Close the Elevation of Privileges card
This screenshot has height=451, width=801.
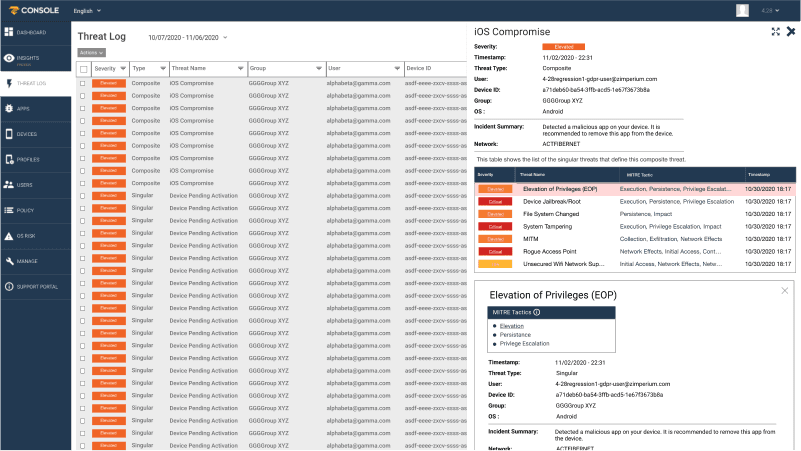click(x=785, y=291)
